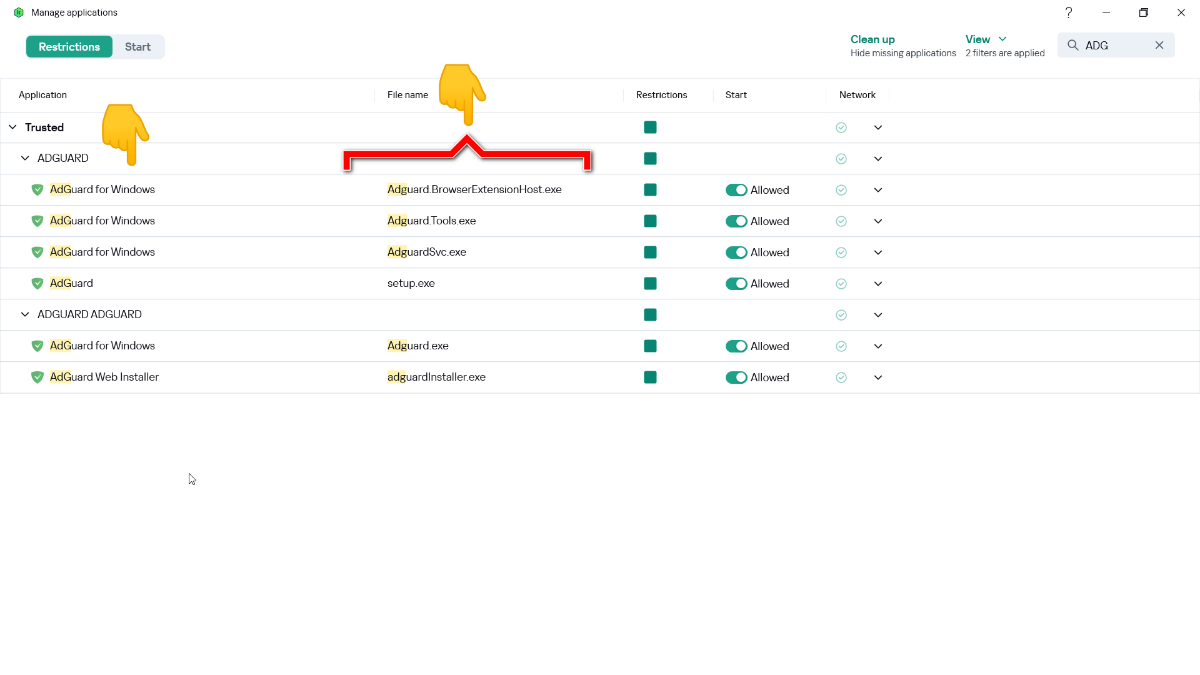Select the AdGuard Web Installer row text
Viewport: 1200px width, 675px height.
pos(104,377)
